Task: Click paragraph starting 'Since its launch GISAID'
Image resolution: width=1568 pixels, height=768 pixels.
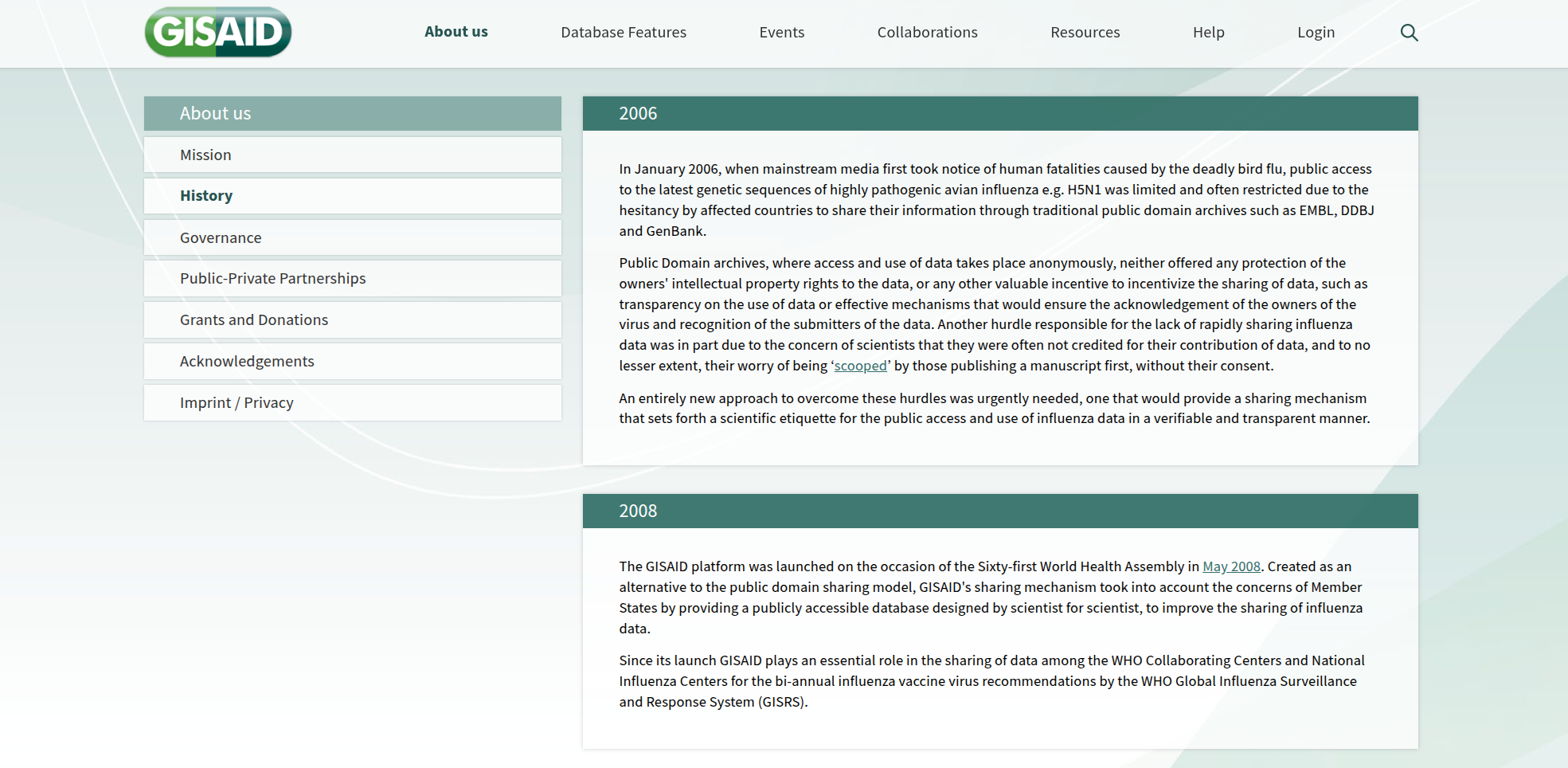Action: pyautogui.click(x=992, y=681)
